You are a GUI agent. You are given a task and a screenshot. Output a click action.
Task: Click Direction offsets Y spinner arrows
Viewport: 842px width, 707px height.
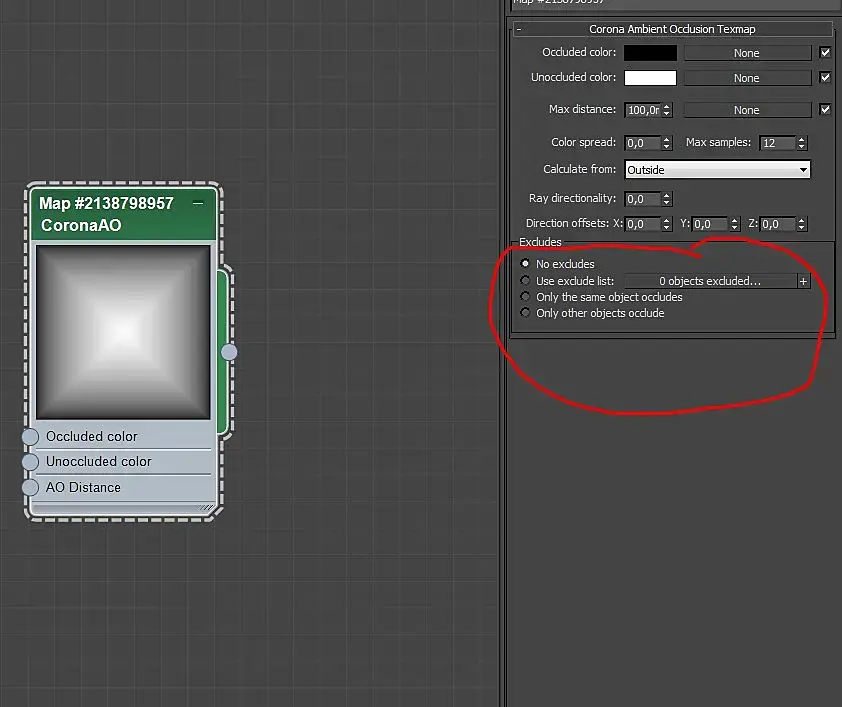click(x=735, y=224)
